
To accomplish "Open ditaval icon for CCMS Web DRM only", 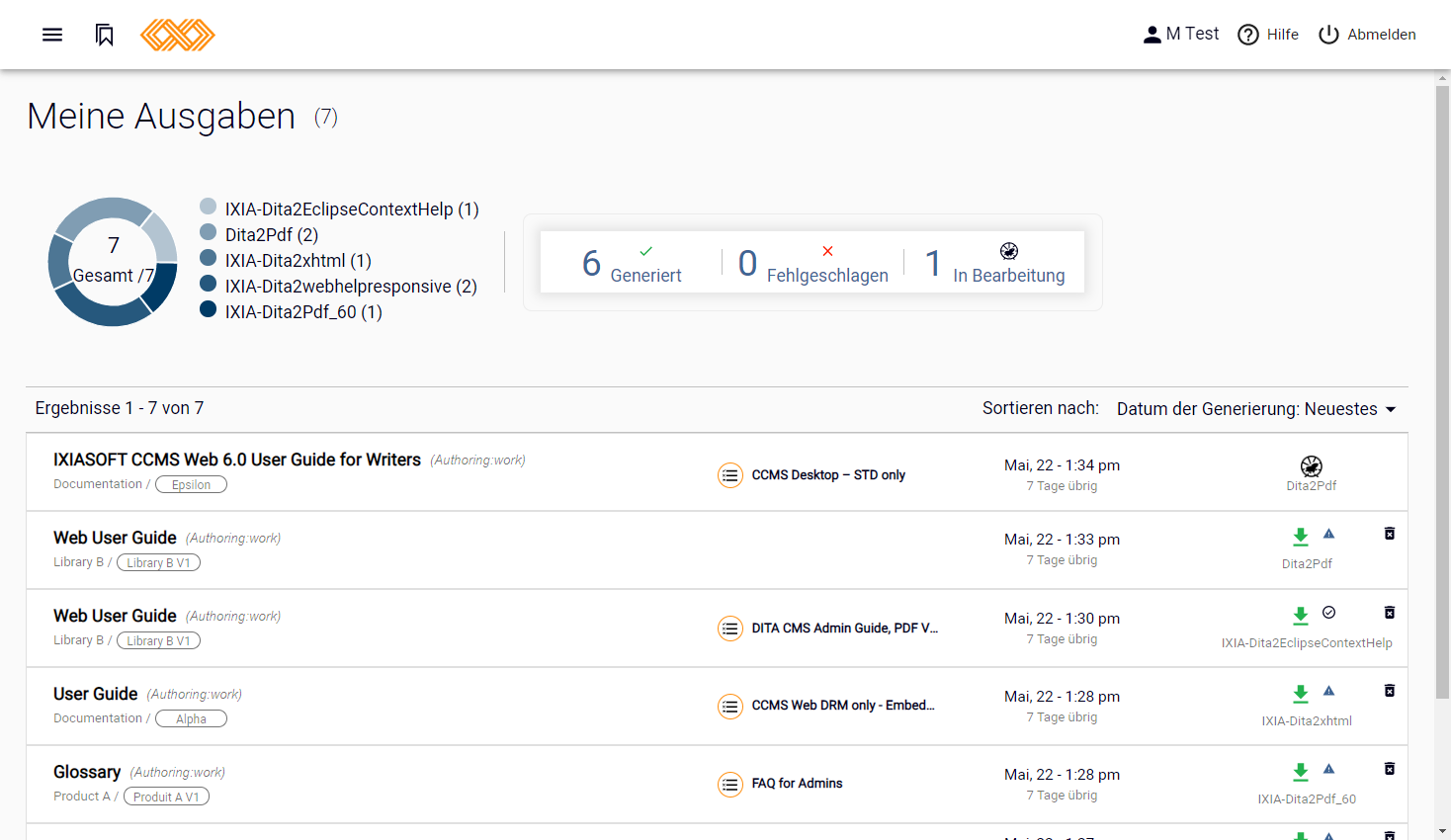I will [730, 706].
